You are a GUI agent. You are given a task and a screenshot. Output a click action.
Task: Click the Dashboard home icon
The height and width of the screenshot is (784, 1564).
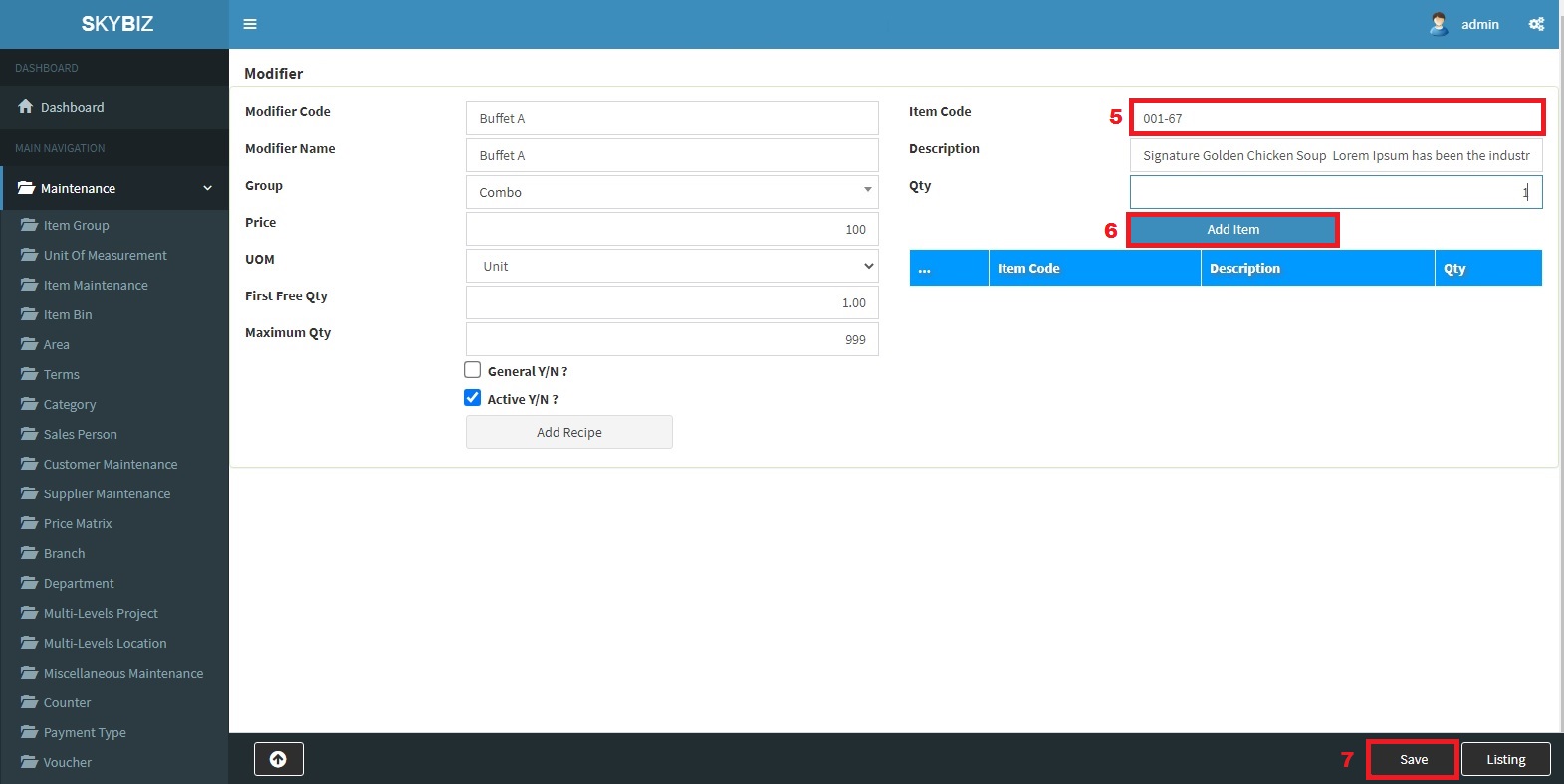click(26, 107)
